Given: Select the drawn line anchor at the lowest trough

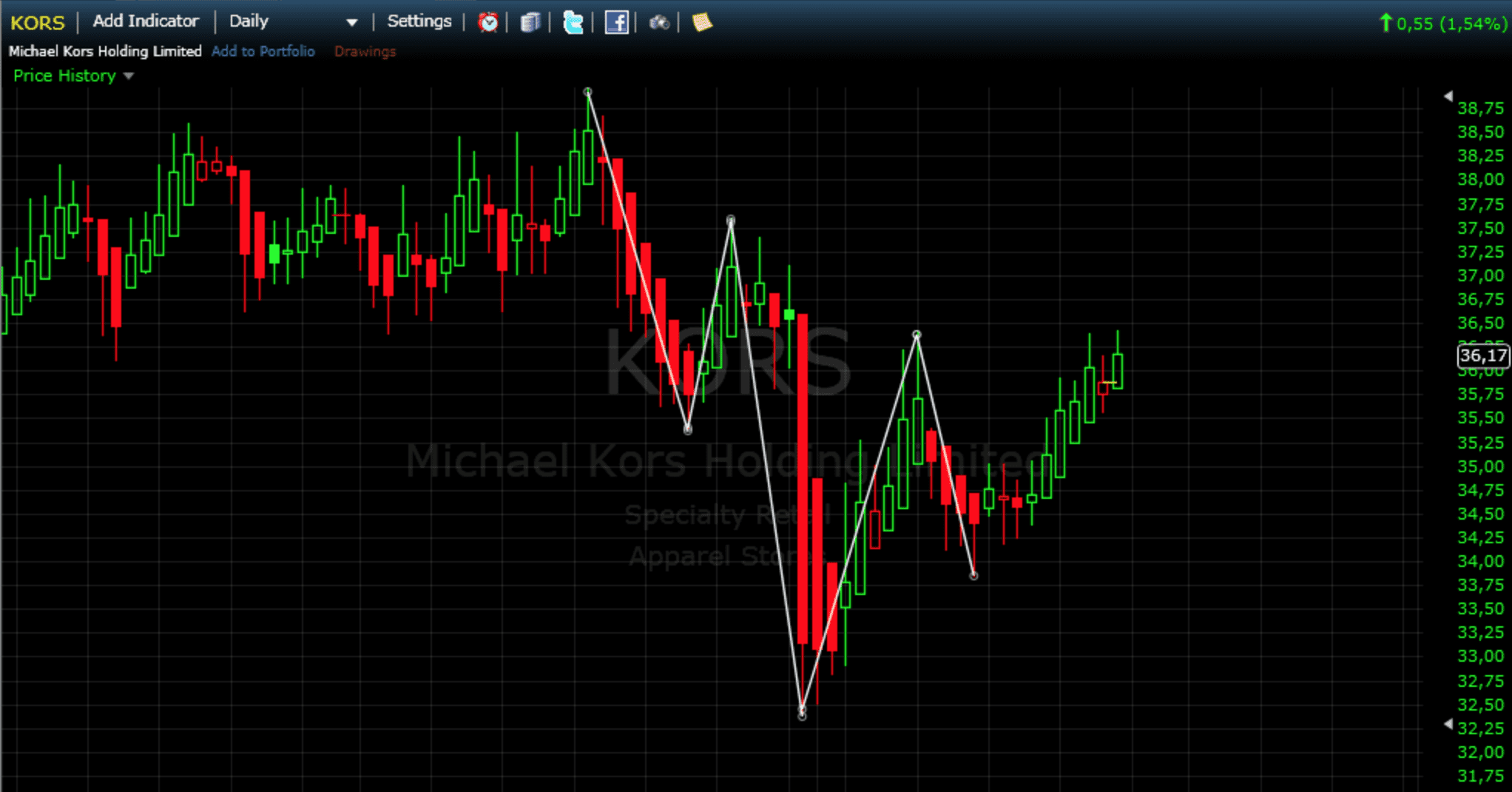Looking at the screenshot, I should (x=803, y=714).
